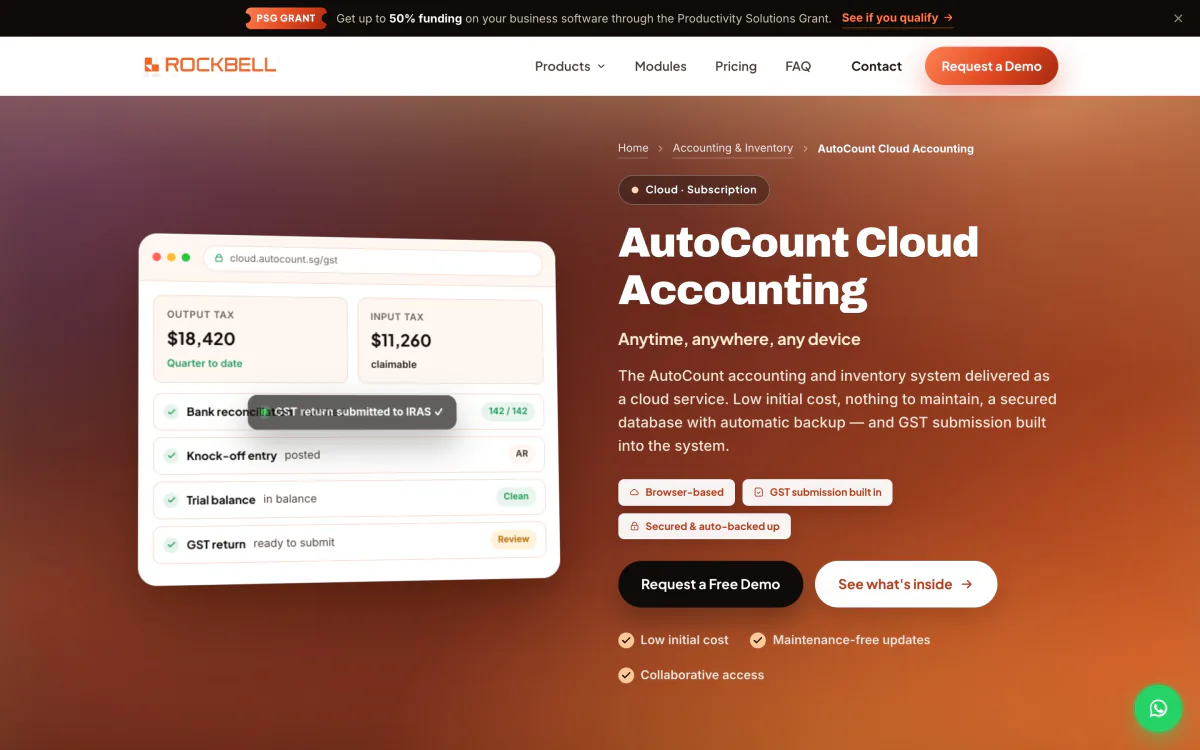1200x750 pixels.
Task: Click the check icon beside Maintenance-free updates
Action: coord(758,640)
